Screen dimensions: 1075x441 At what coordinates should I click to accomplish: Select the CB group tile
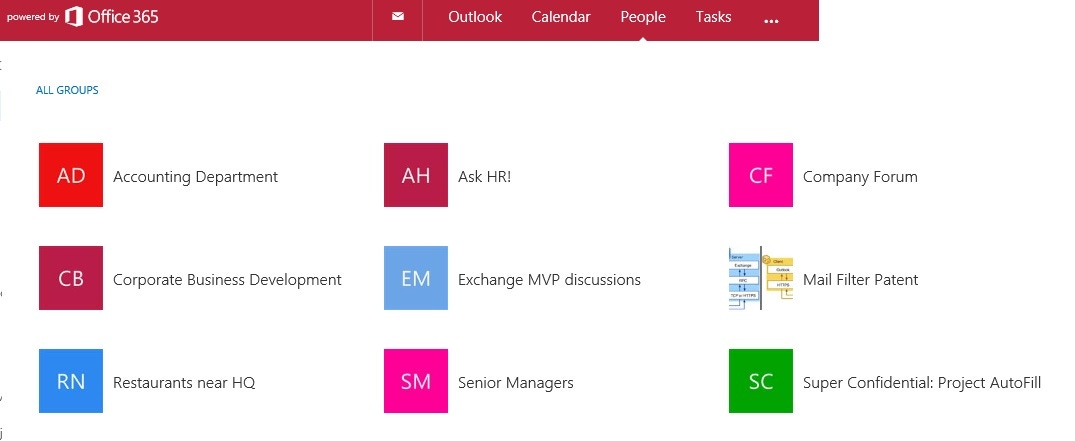(71, 278)
